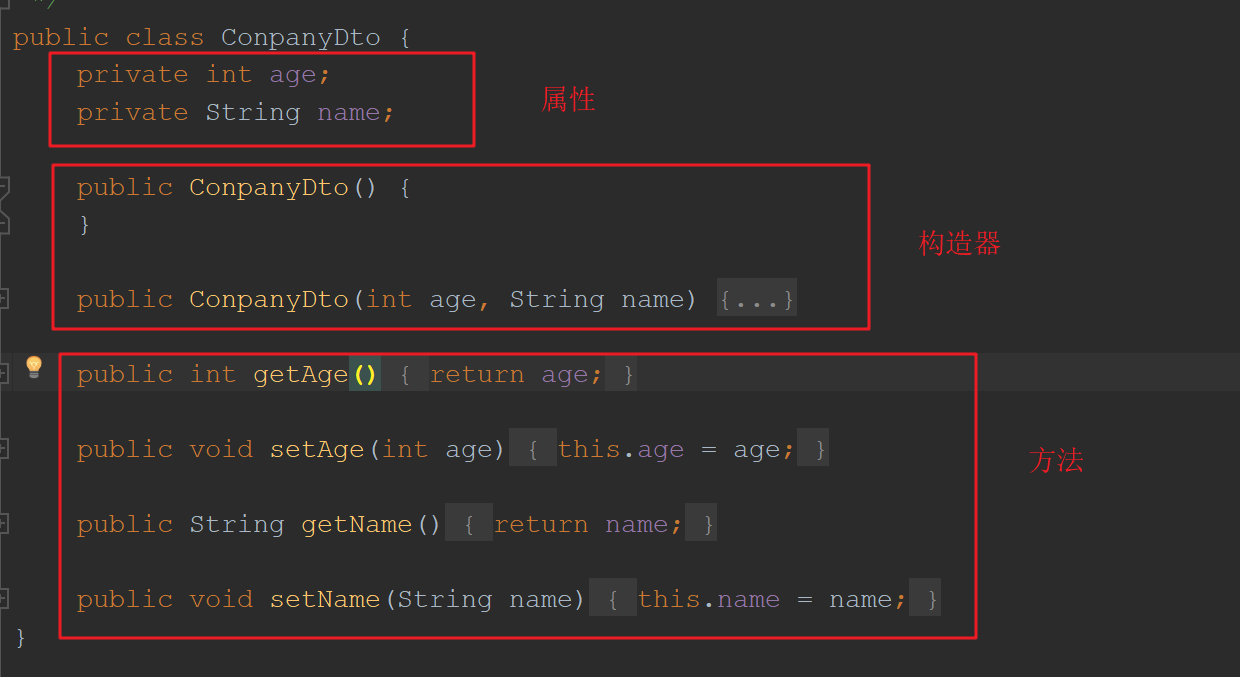Click 'int' return type of getAge
Image resolution: width=1240 pixels, height=677 pixels.
coord(213,374)
